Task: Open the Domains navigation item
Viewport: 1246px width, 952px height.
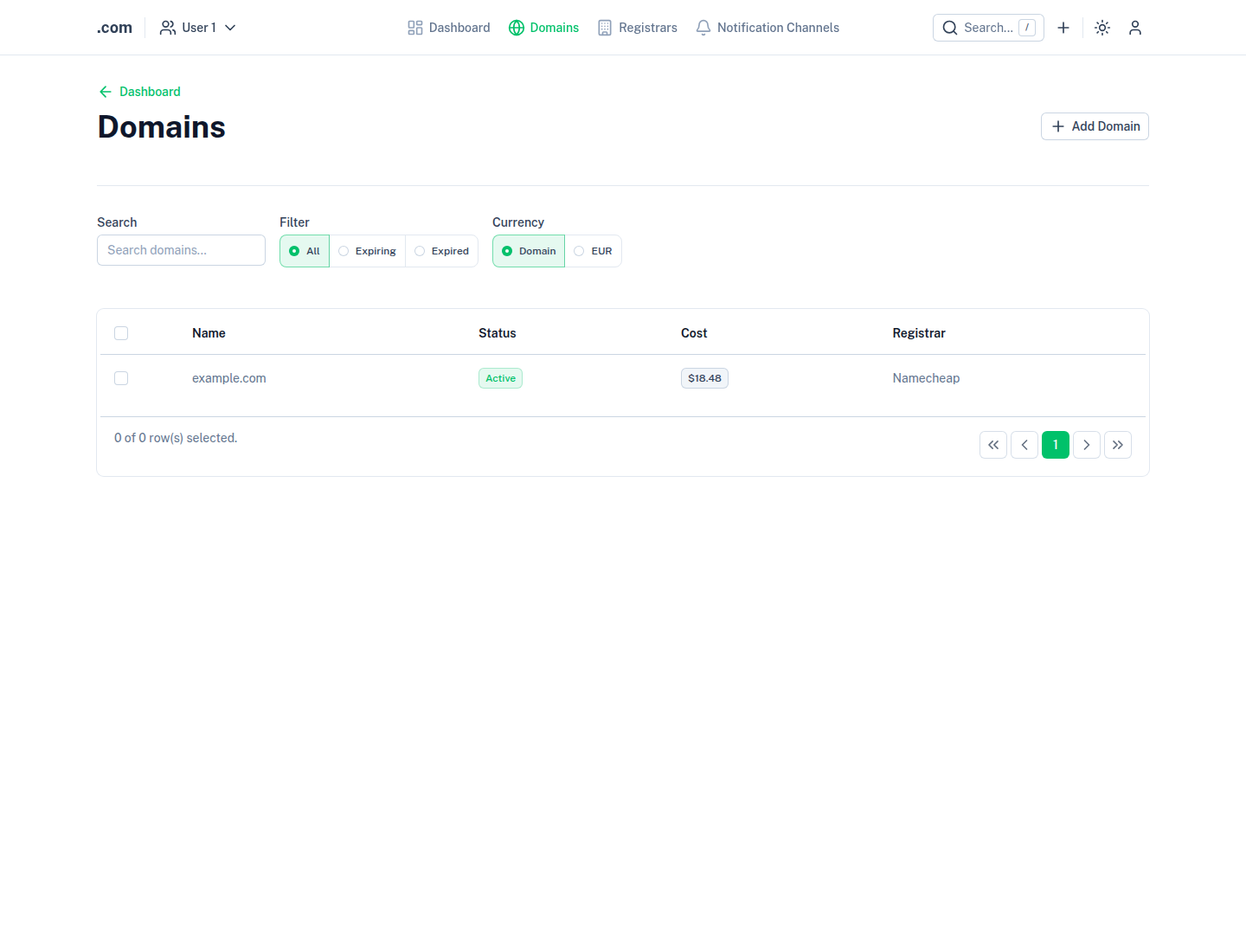Action: 543,28
